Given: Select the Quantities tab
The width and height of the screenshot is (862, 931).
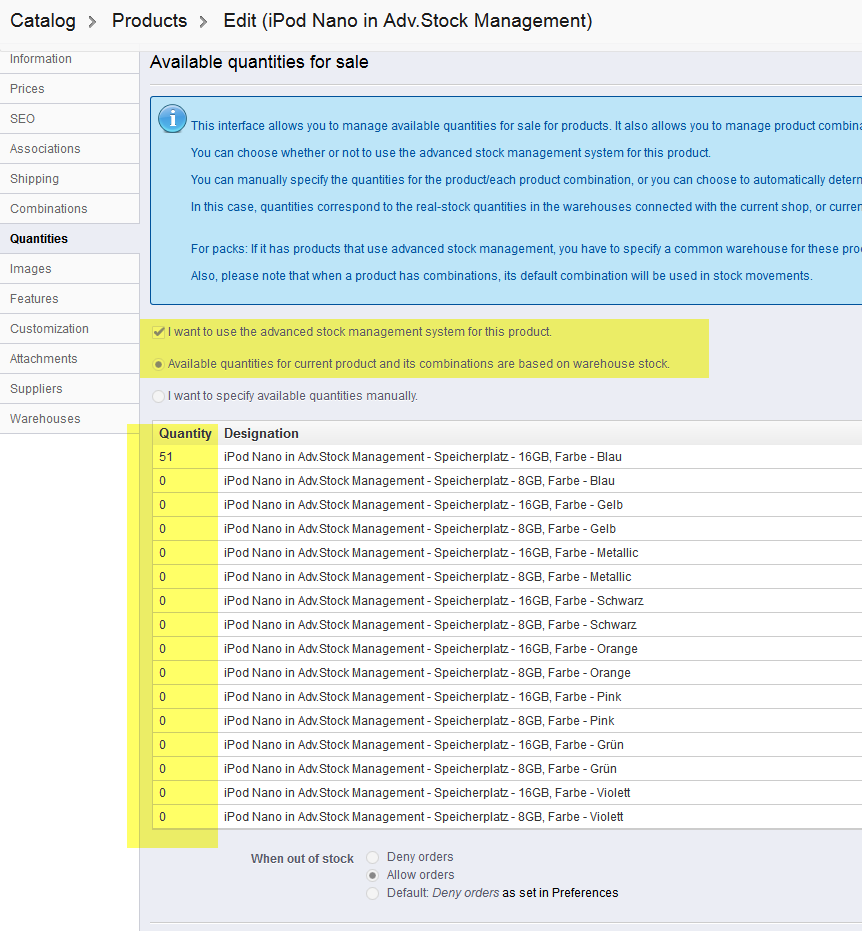Looking at the screenshot, I should tap(69, 239).
